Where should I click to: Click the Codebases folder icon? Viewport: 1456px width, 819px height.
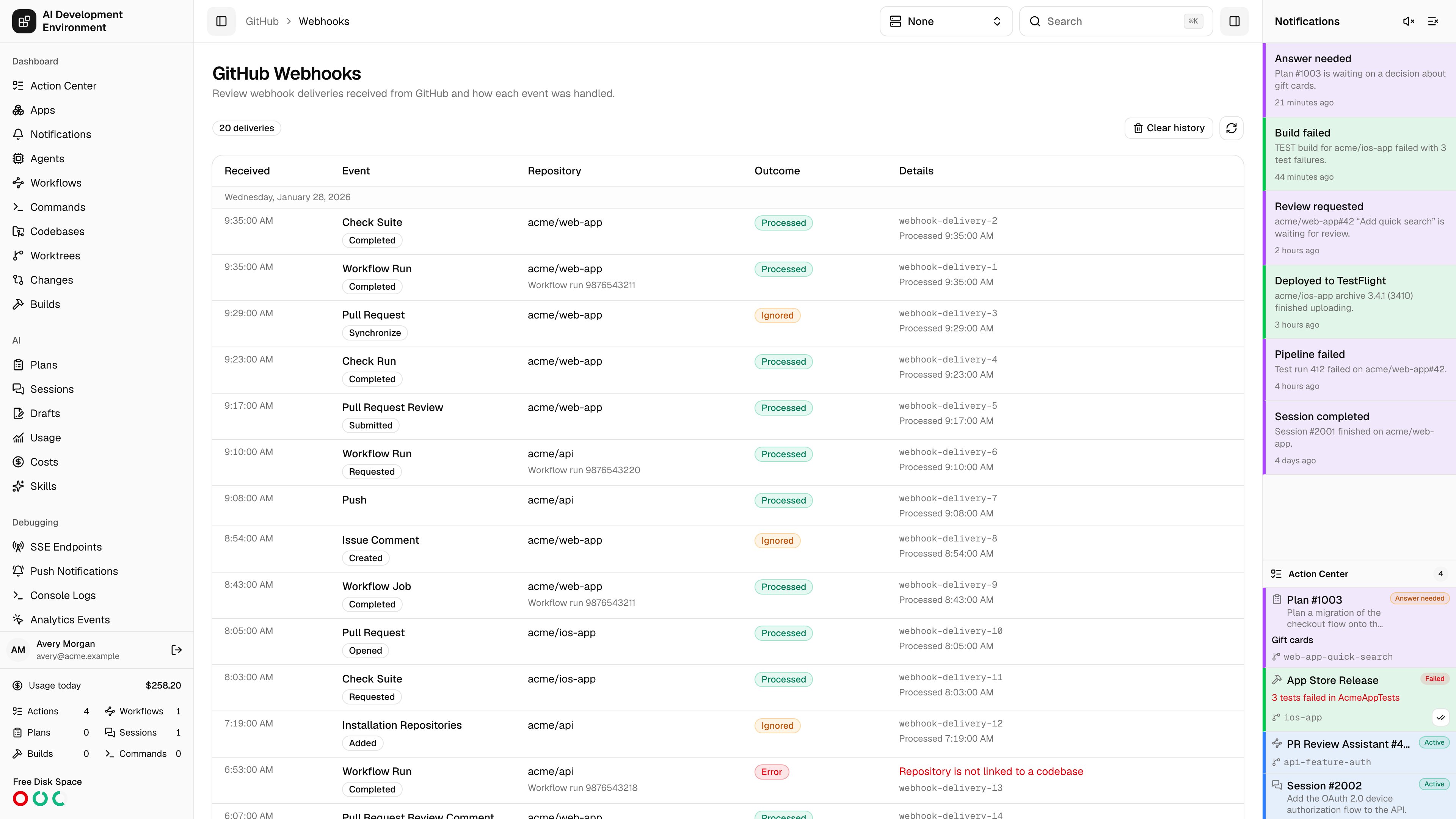(x=18, y=232)
